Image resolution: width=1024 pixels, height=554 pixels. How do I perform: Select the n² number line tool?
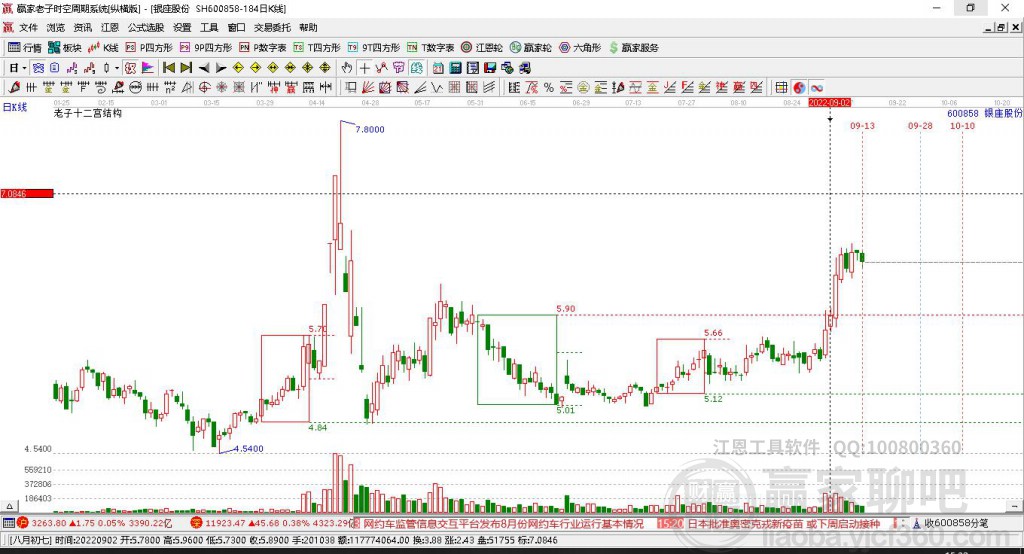click(x=170, y=88)
